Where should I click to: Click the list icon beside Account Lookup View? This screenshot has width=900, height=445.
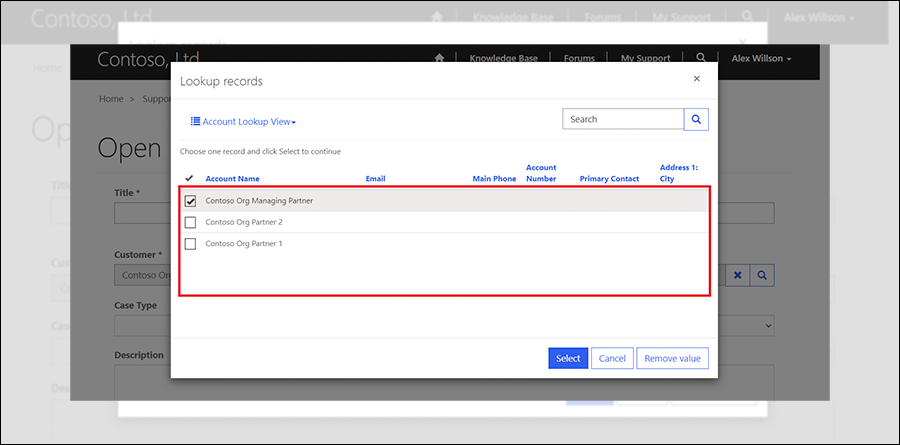click(x=195, y=122)
